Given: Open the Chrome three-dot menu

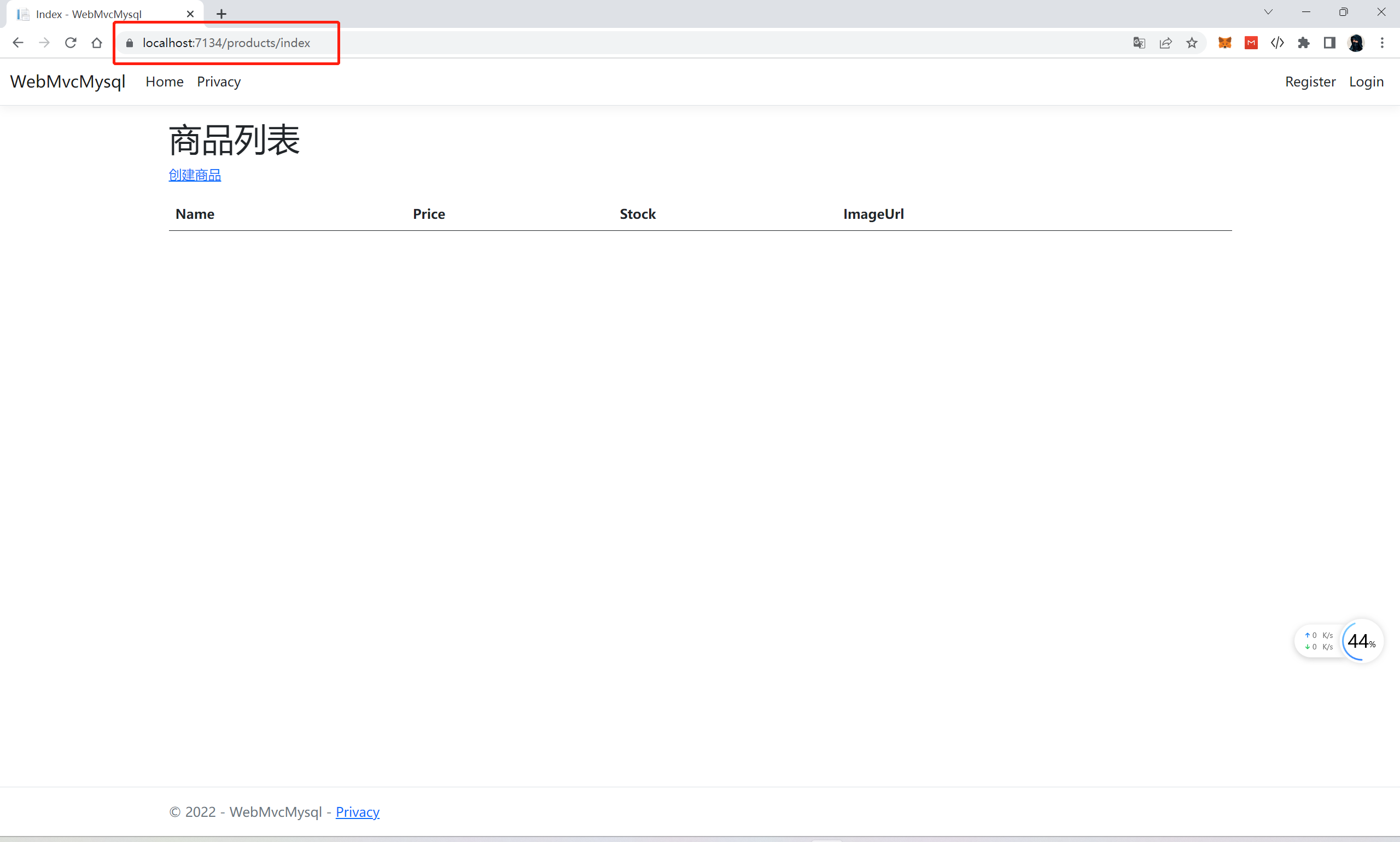Looking at the screenshot, I should pos(1382,43).
